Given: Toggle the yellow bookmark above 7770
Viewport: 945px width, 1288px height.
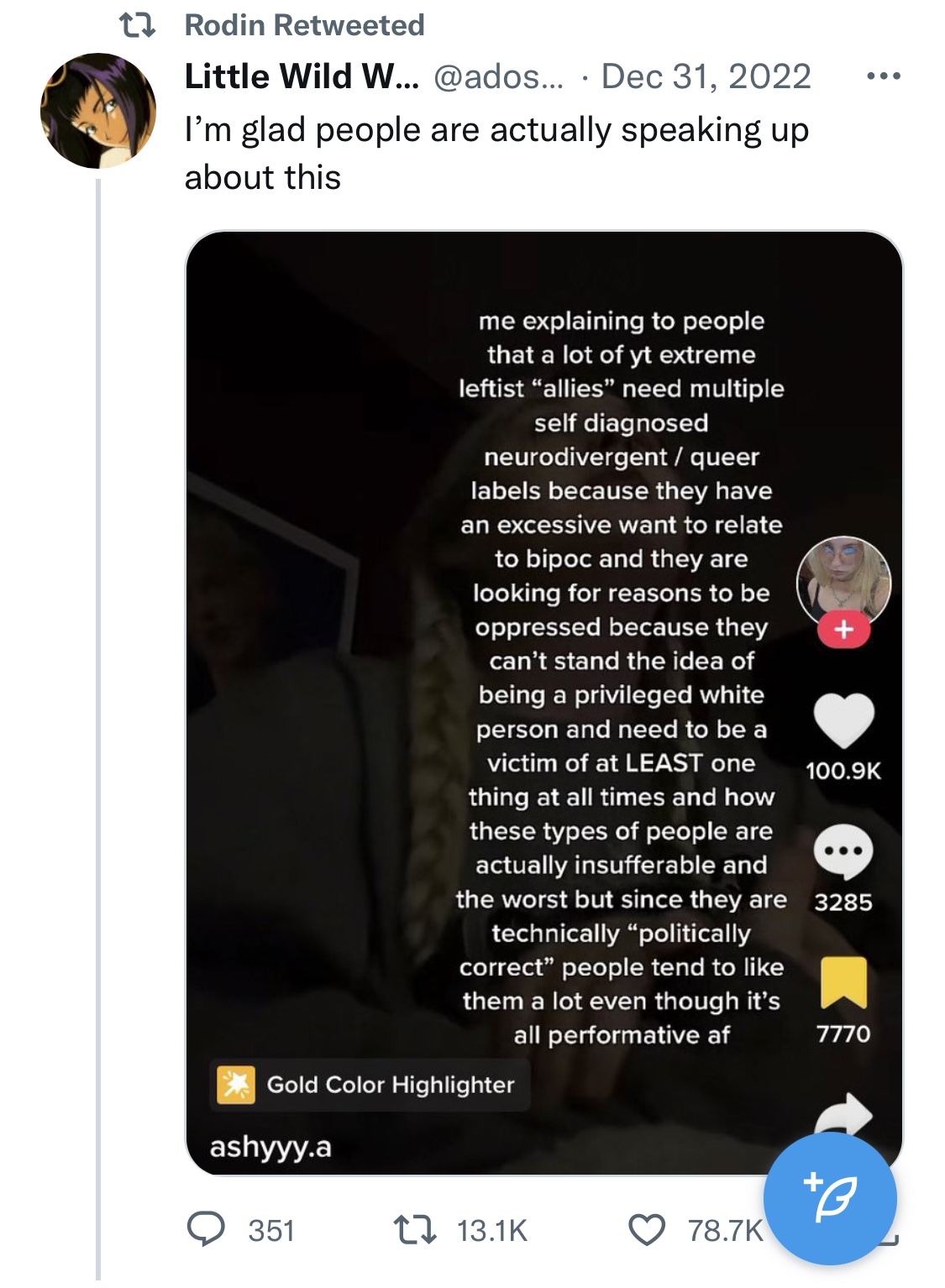Looking at the screenshot, I should pyautogui.click(x=843, y=982).
